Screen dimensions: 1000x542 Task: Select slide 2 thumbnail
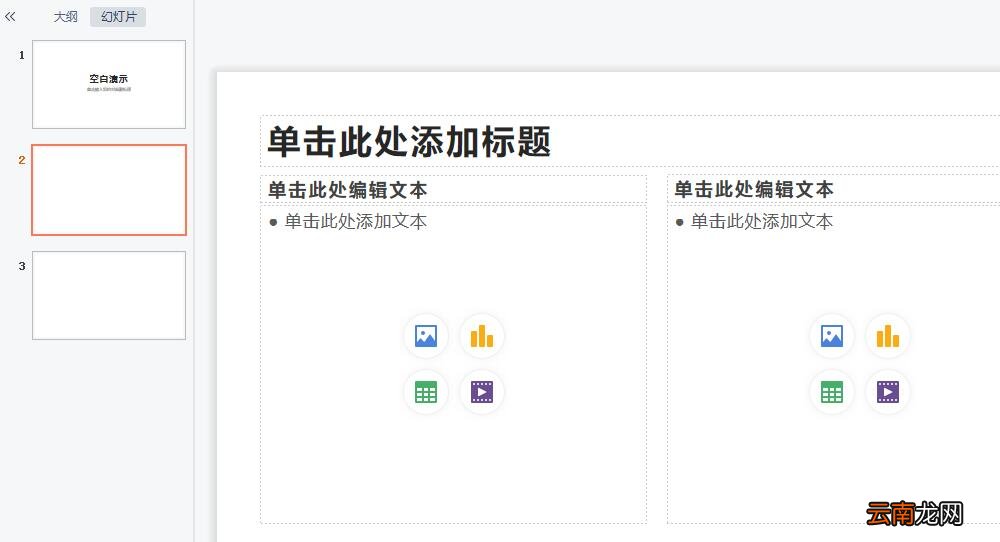(x=109, y=190)
